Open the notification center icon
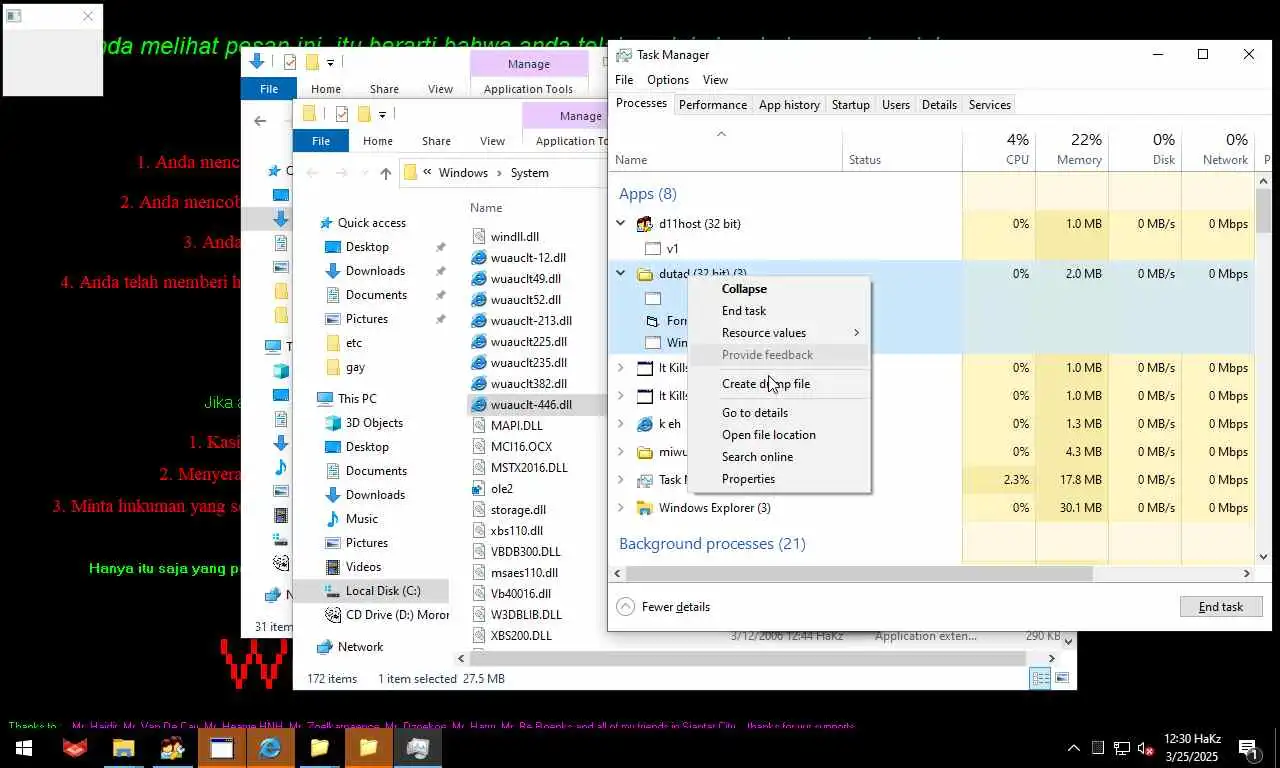 pos(1248,747)
